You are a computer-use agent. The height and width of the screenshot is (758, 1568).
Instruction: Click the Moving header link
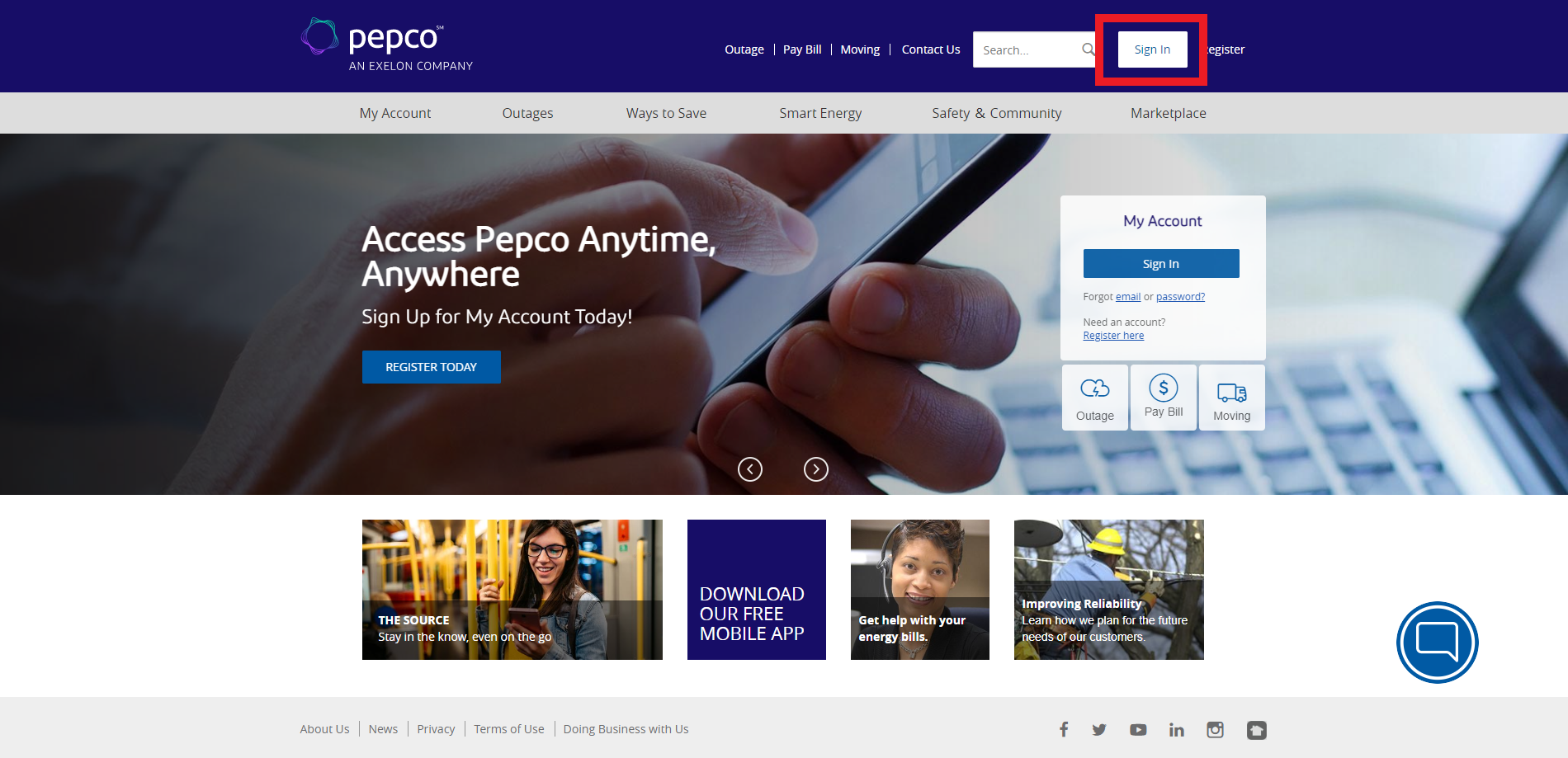860,49
